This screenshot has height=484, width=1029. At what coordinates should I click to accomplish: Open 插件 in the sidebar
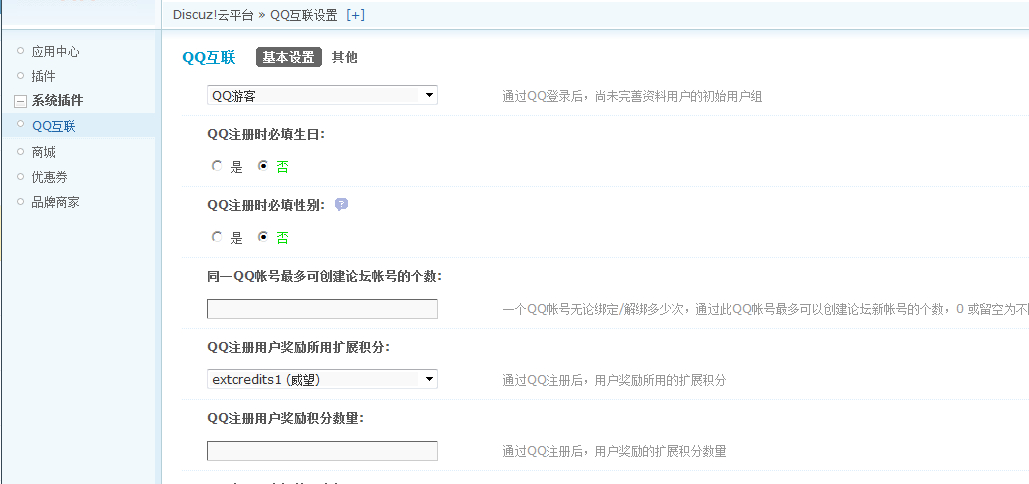coord(43,76)
